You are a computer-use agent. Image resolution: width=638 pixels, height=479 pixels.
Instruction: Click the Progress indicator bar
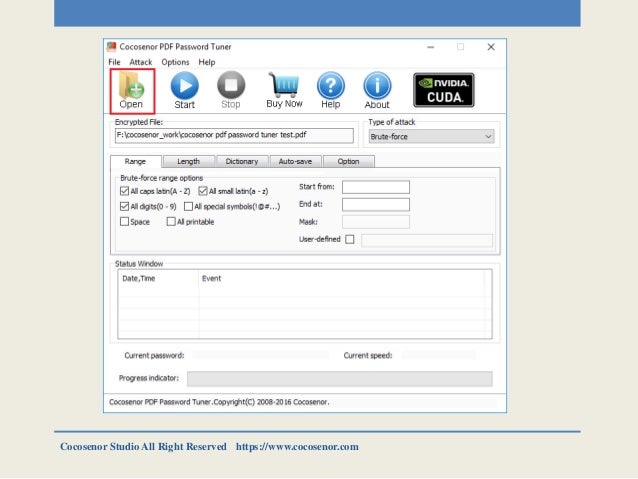tap(340, 378)
